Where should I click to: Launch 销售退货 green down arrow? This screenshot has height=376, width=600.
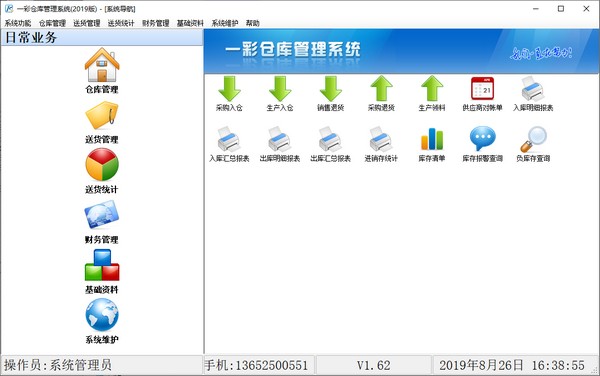[x=331, y=89]
